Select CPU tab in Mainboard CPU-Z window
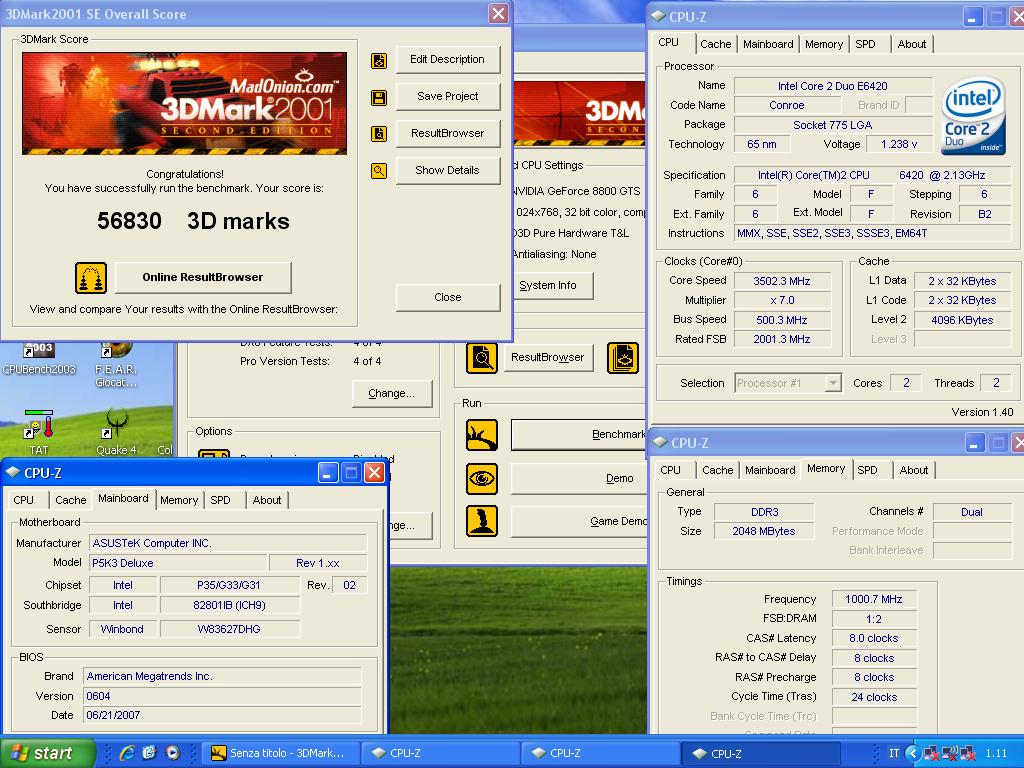The width and height of the screenshot is (1024, 768). coord(24,500)
